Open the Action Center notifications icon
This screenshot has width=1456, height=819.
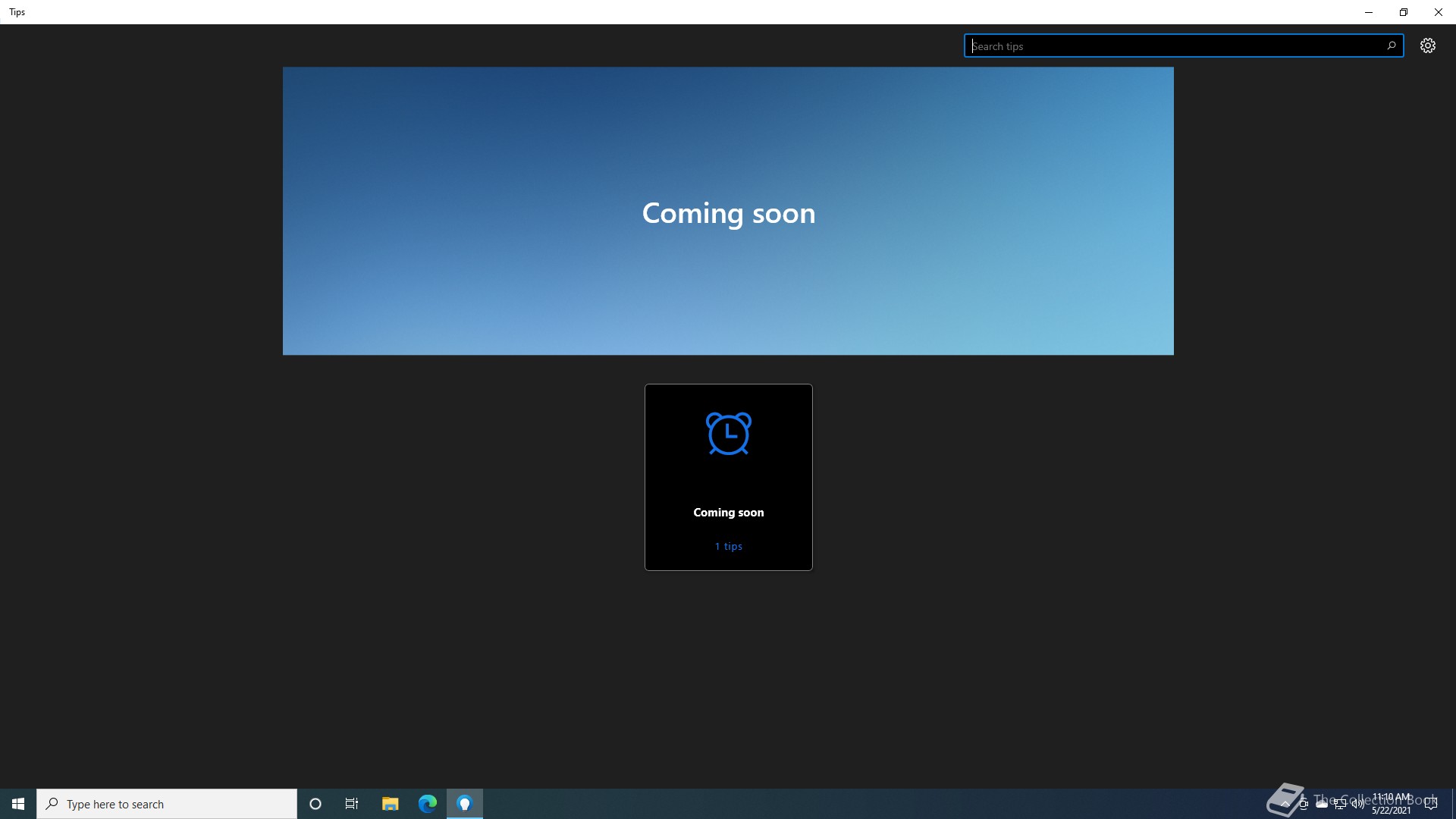[x=1431, y=804]
